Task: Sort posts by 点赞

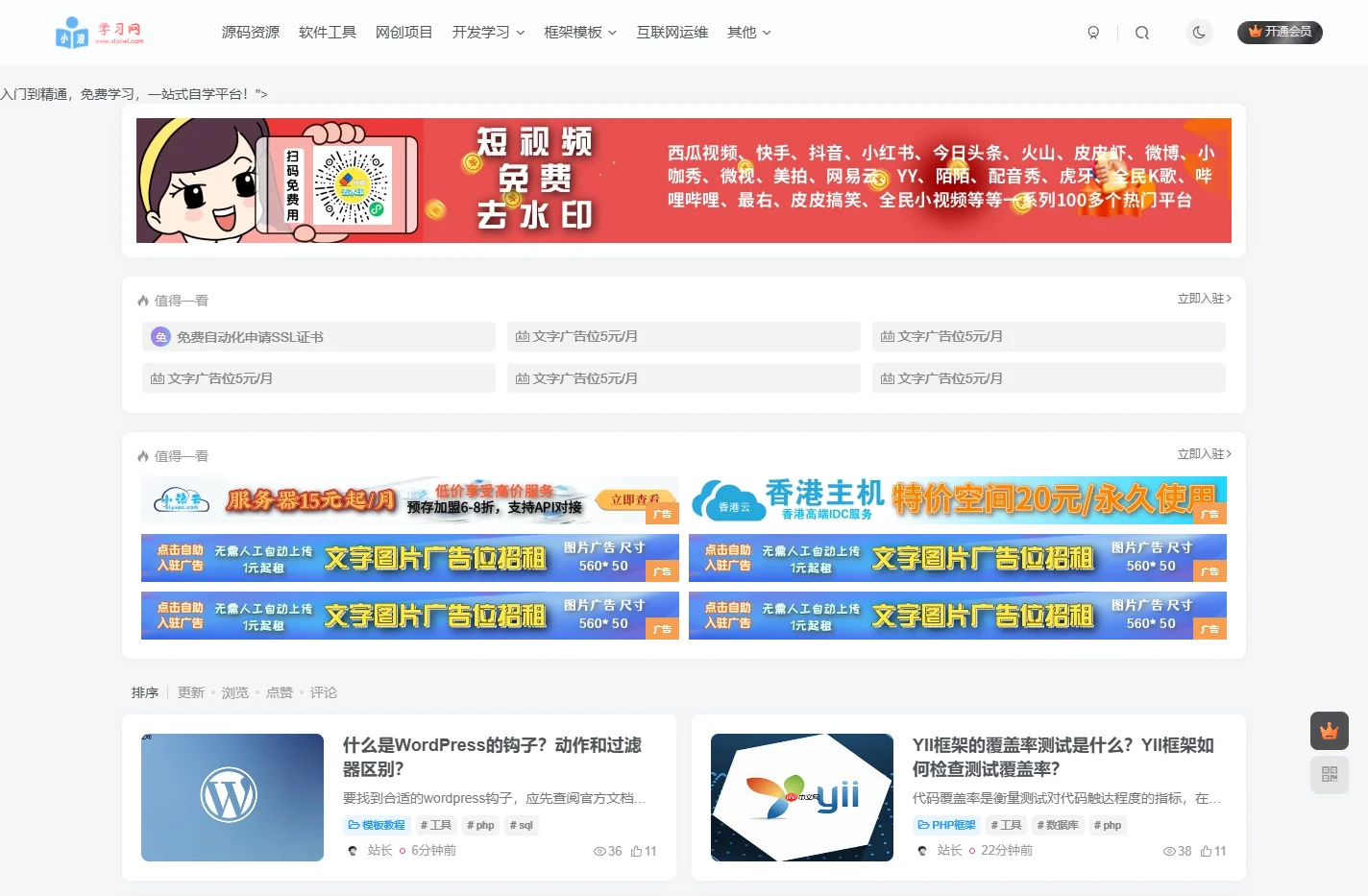Action: (280, 692)
